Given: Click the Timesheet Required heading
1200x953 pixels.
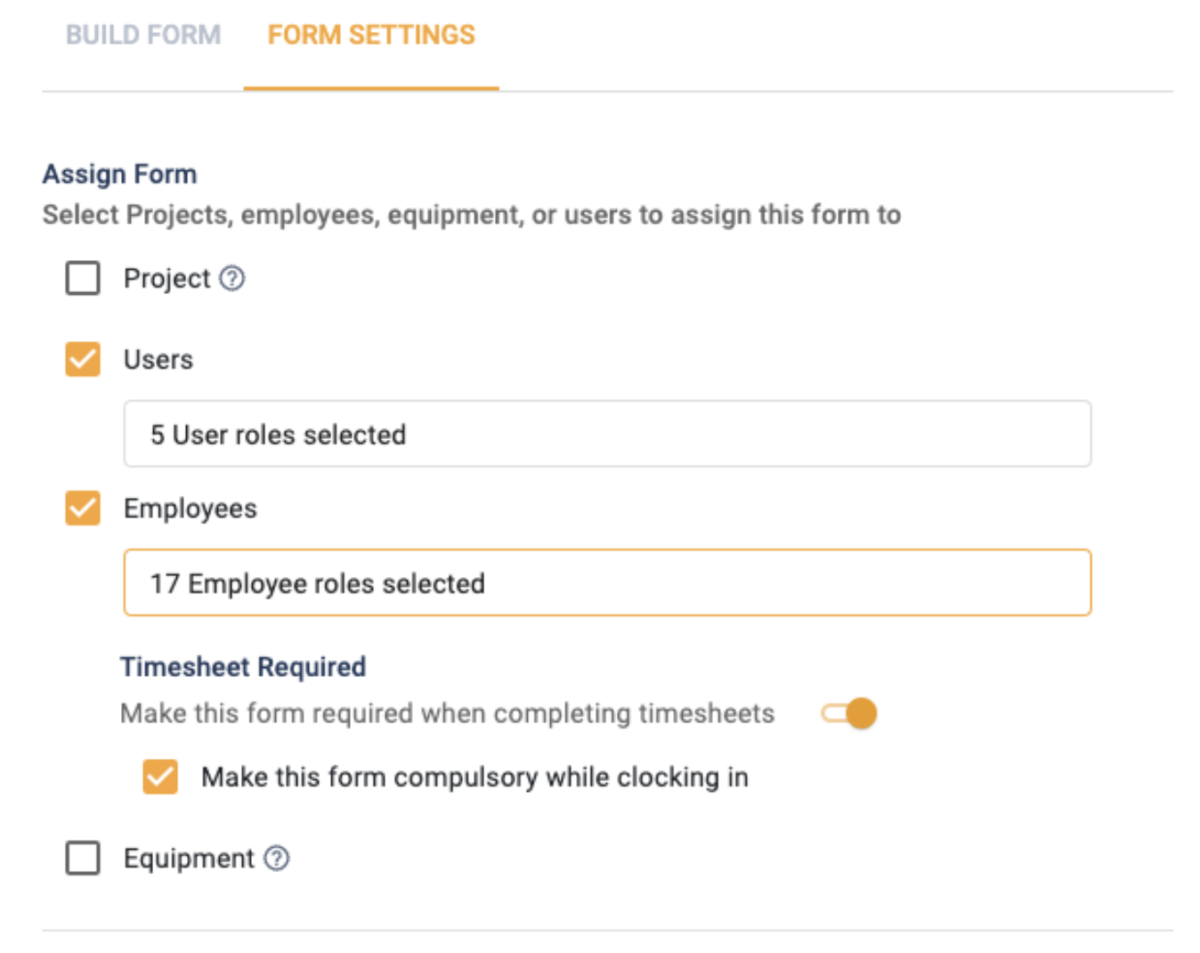Looking at the screenshot, I should (243, 667).
